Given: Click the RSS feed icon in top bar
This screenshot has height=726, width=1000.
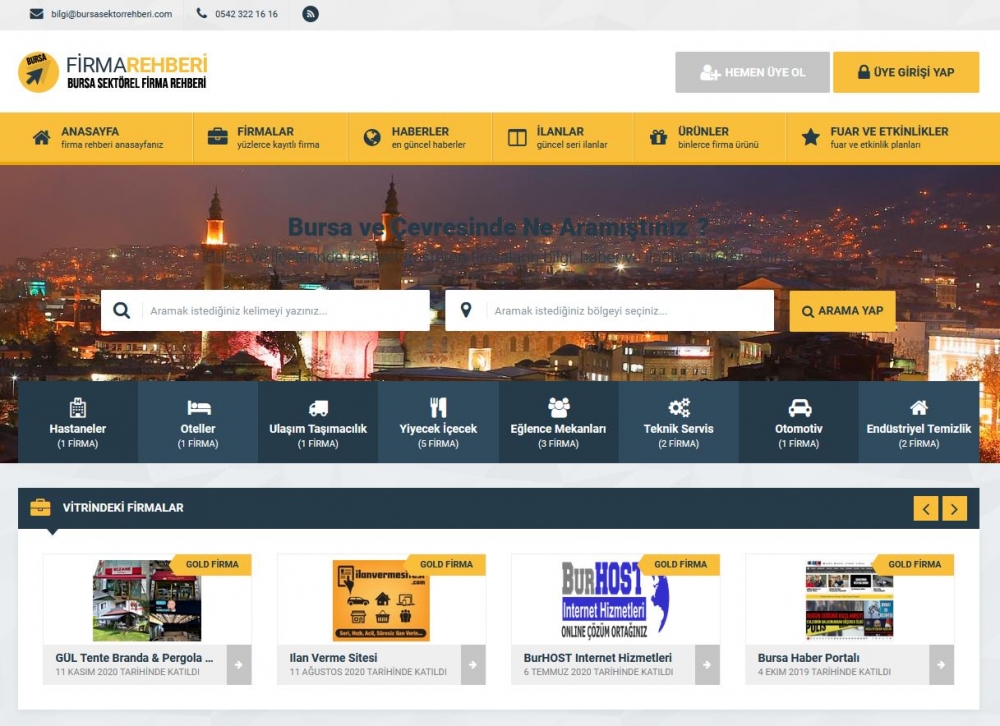Looking at the screenshot, I should click(310, 14).
